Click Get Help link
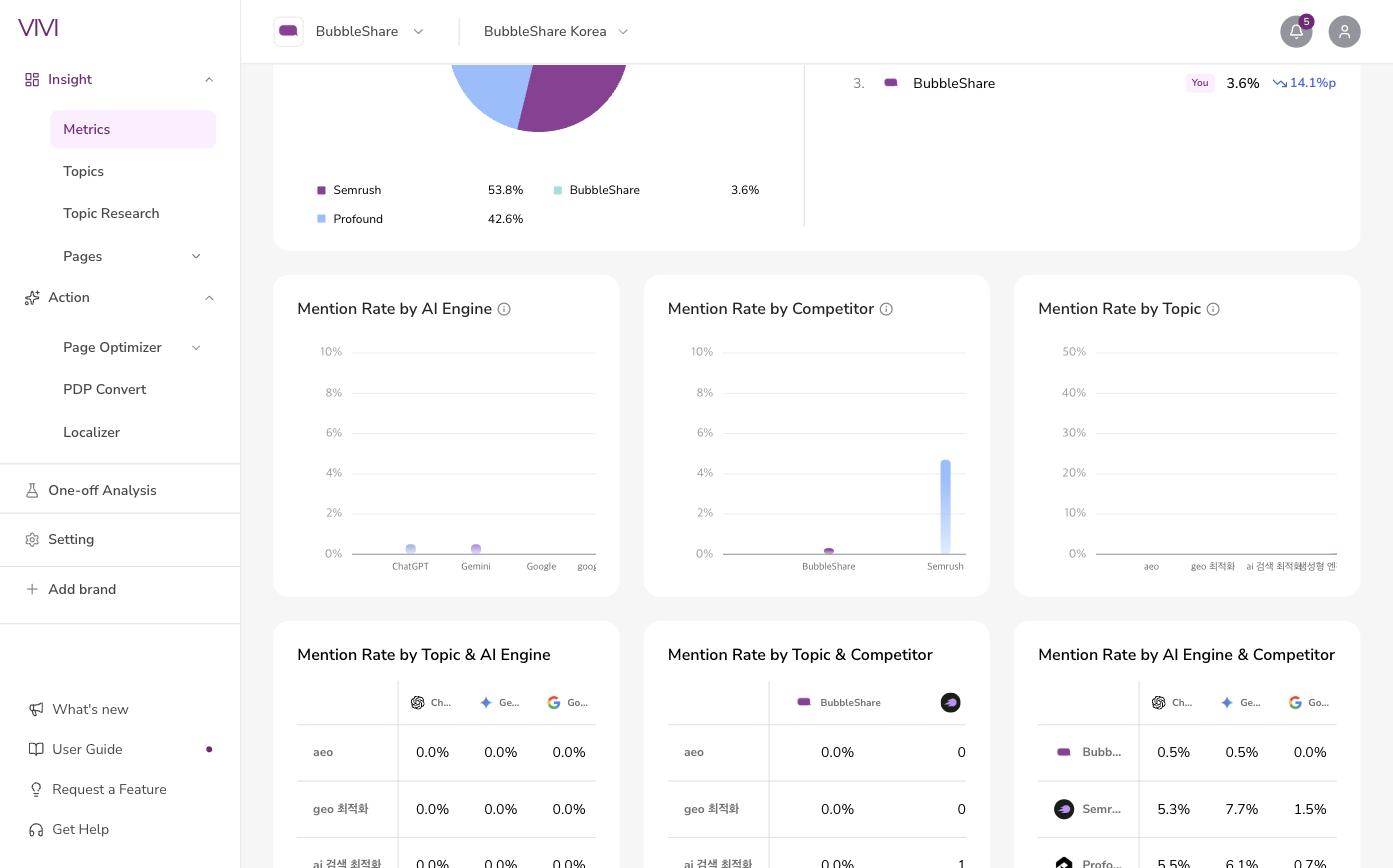This screenshot has height=868, width=1393. point(80,829)
